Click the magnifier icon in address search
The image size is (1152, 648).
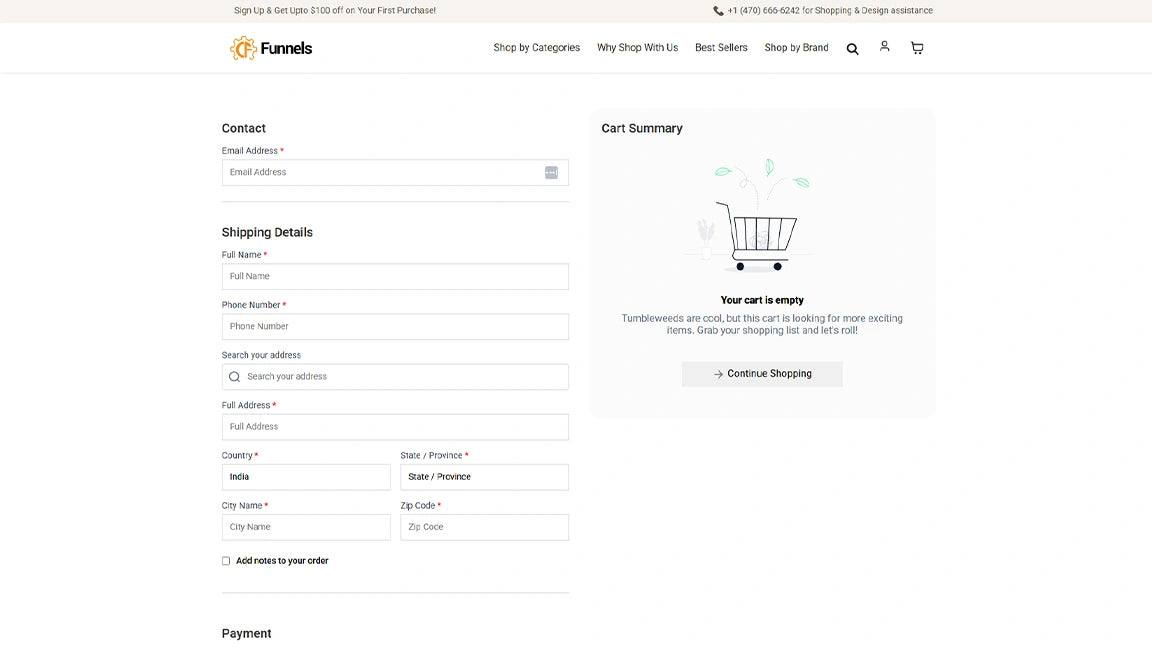234,377
